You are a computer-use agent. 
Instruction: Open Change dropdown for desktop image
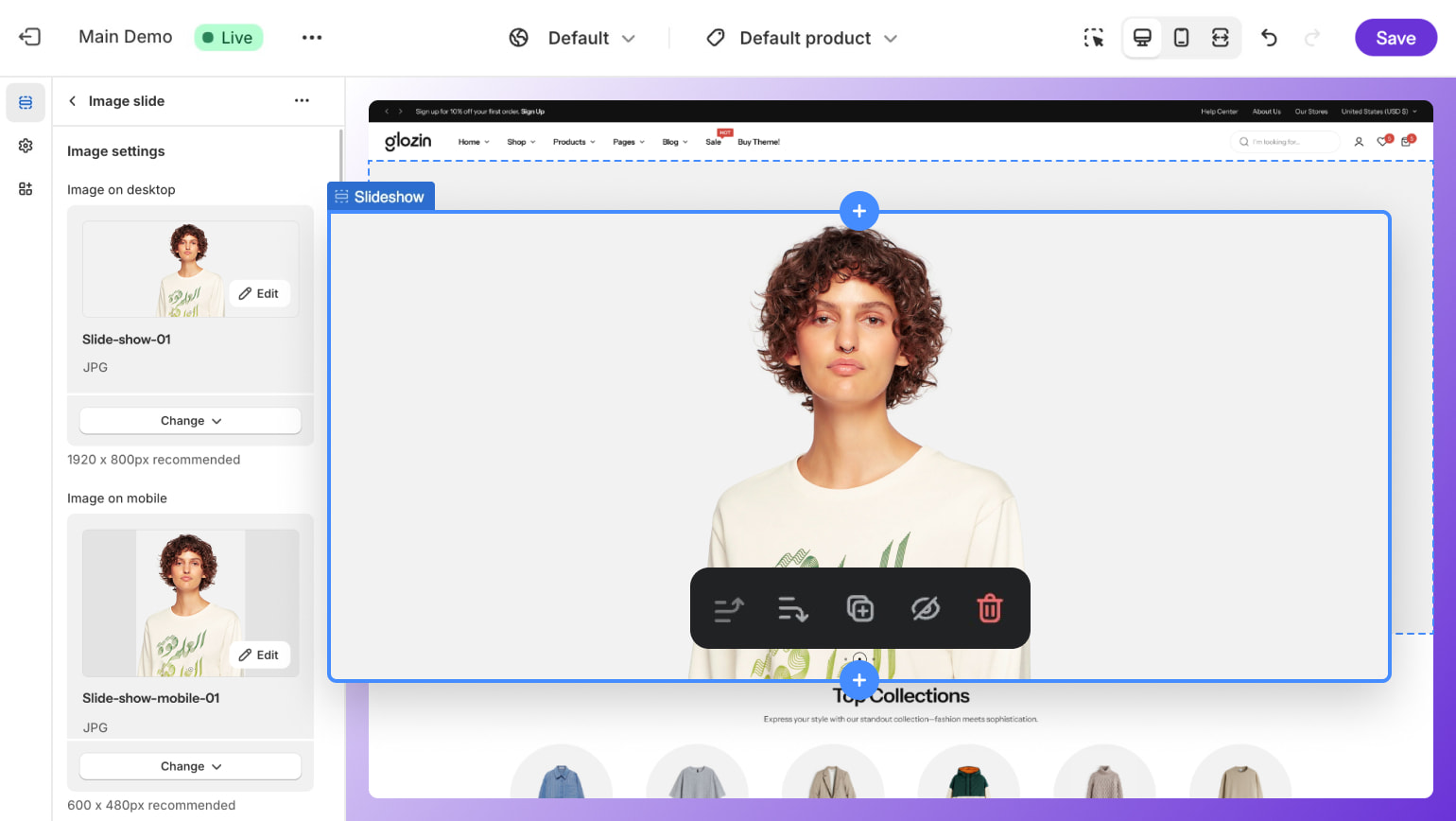[x=190, y=421]
